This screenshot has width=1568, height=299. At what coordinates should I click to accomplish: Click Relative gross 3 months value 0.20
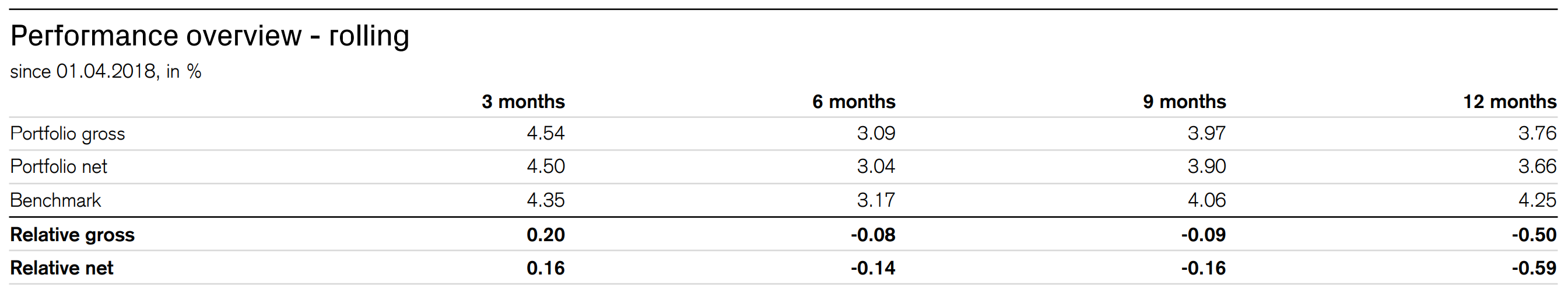tap(545, 235)
